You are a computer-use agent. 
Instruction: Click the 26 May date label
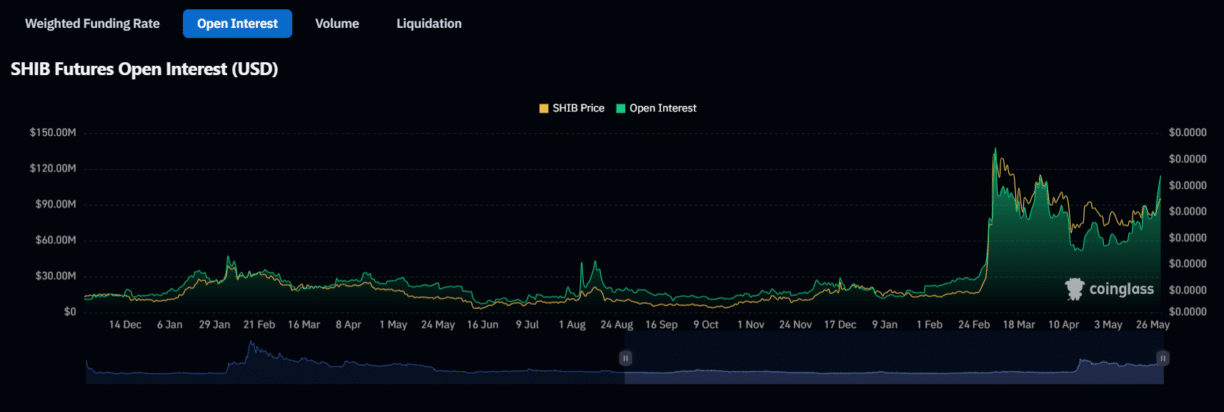(x=1153, y=325)
